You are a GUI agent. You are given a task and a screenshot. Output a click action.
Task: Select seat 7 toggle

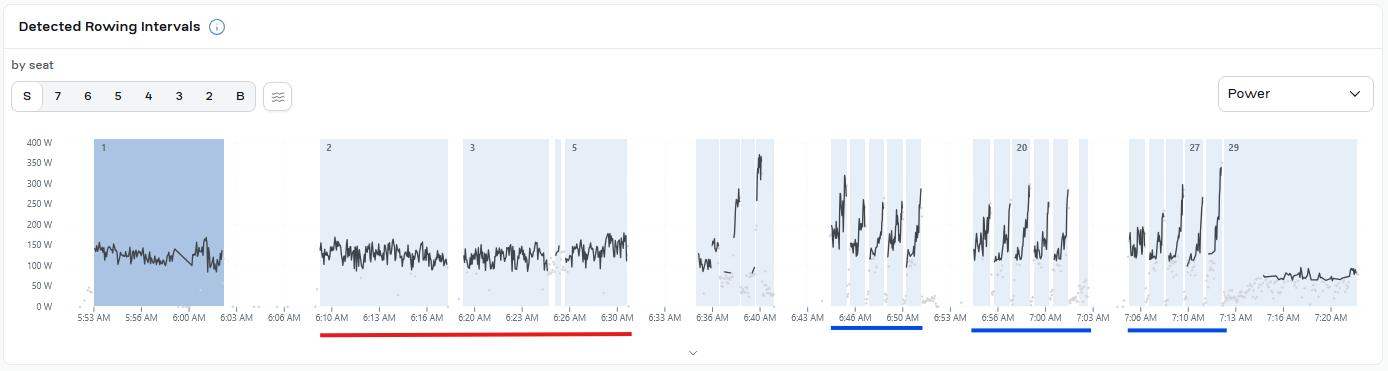tap(58, 97)
